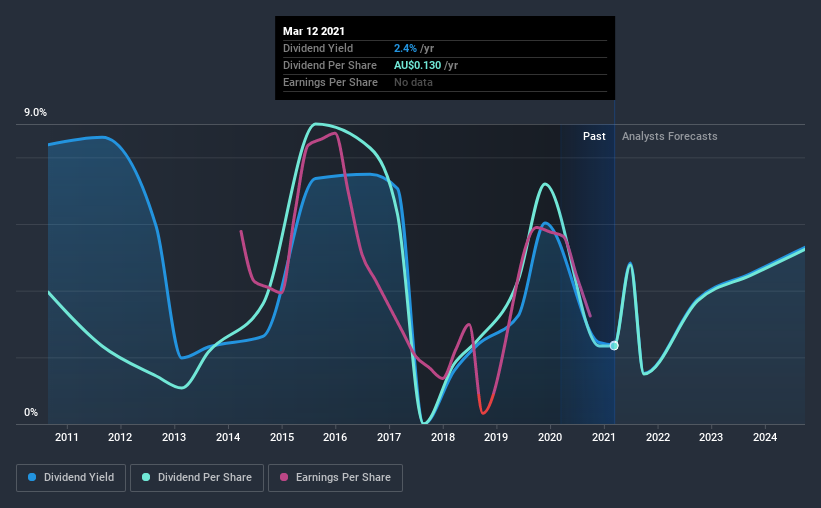Toggle the Dividend Per Share legend button
This screenshot has width=821, height=508.
pyautogui.click(x=197, y=478)
